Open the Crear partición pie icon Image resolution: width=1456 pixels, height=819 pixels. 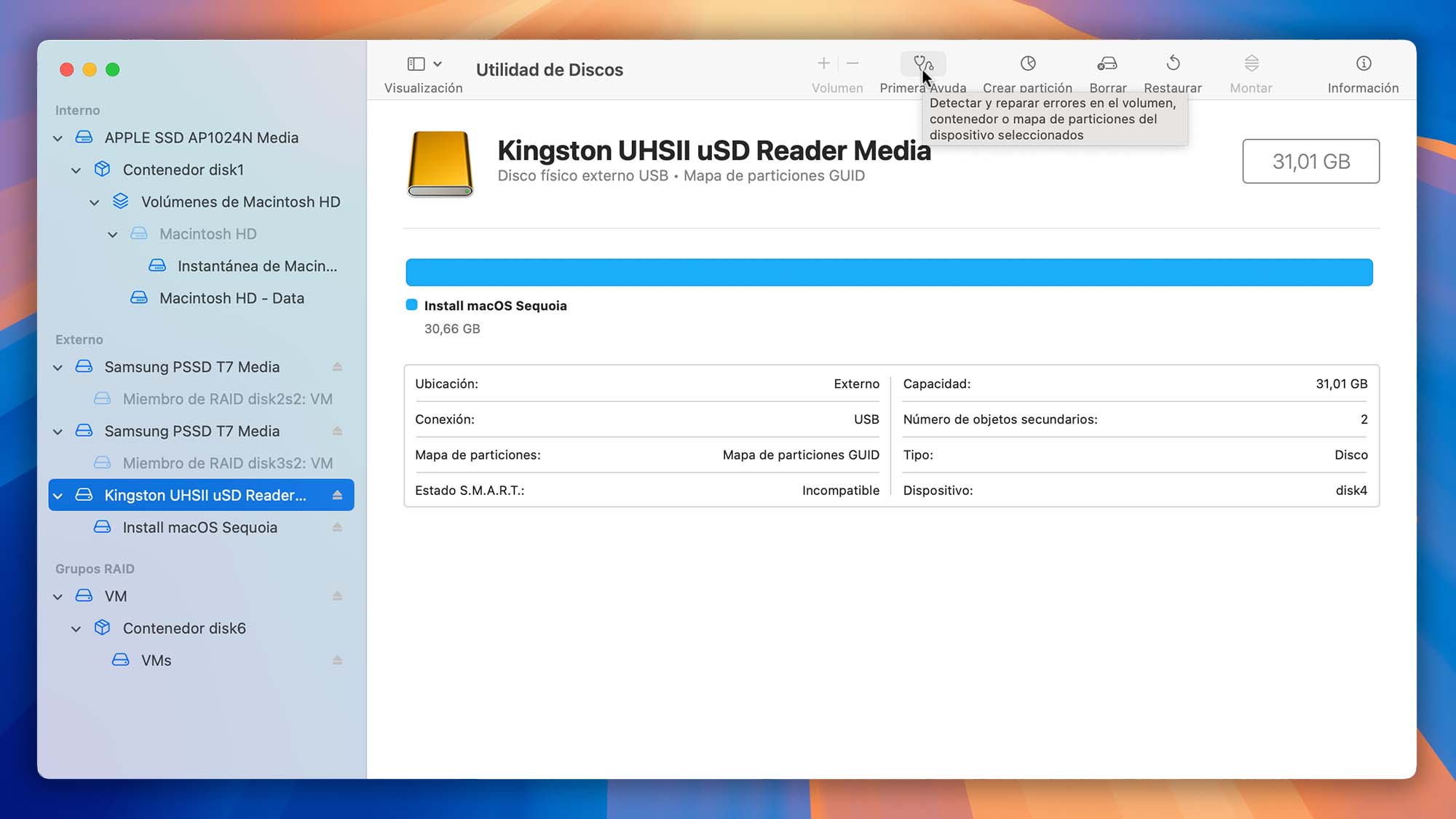click(1027, 63)
